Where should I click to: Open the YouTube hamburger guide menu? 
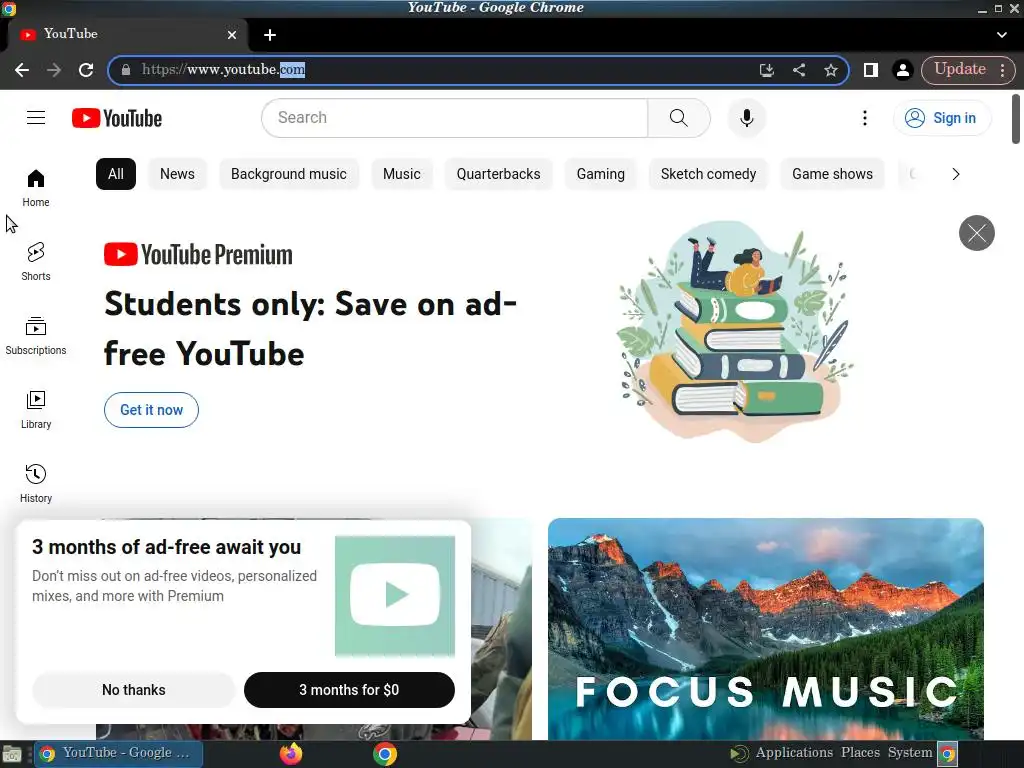tap(36, 118)
